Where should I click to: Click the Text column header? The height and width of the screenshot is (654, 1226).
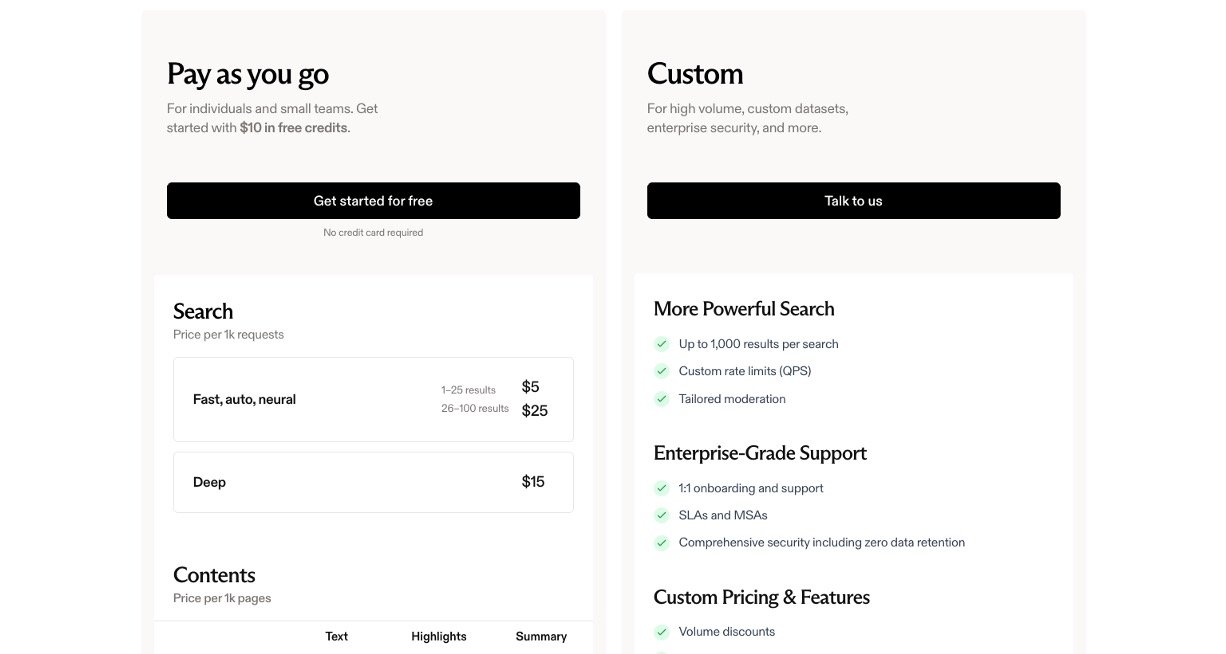tap(337, 636)
